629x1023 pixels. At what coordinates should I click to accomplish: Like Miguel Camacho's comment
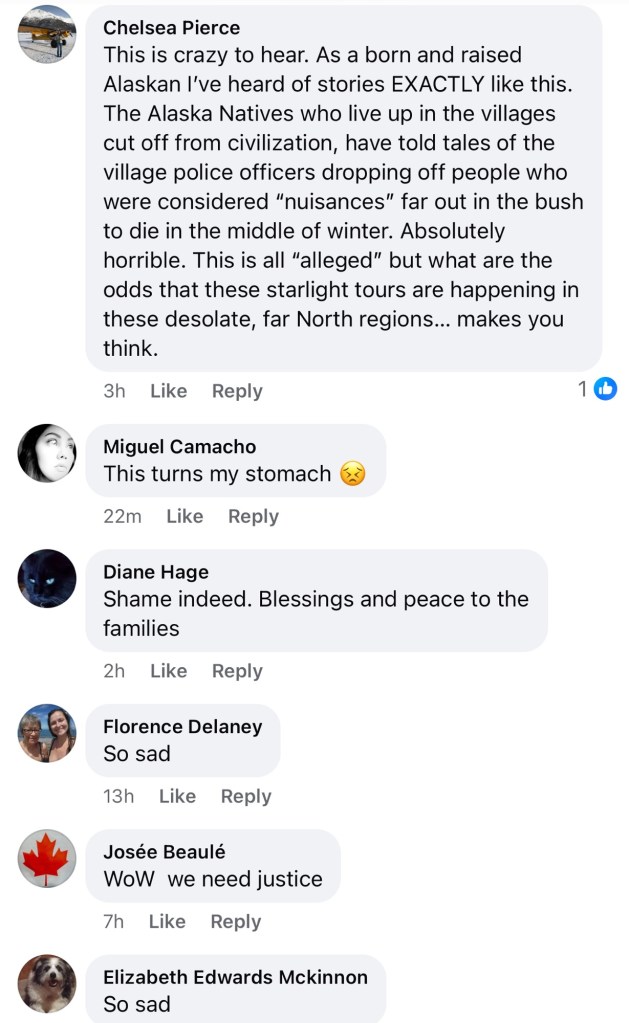[x=184, y=516]
